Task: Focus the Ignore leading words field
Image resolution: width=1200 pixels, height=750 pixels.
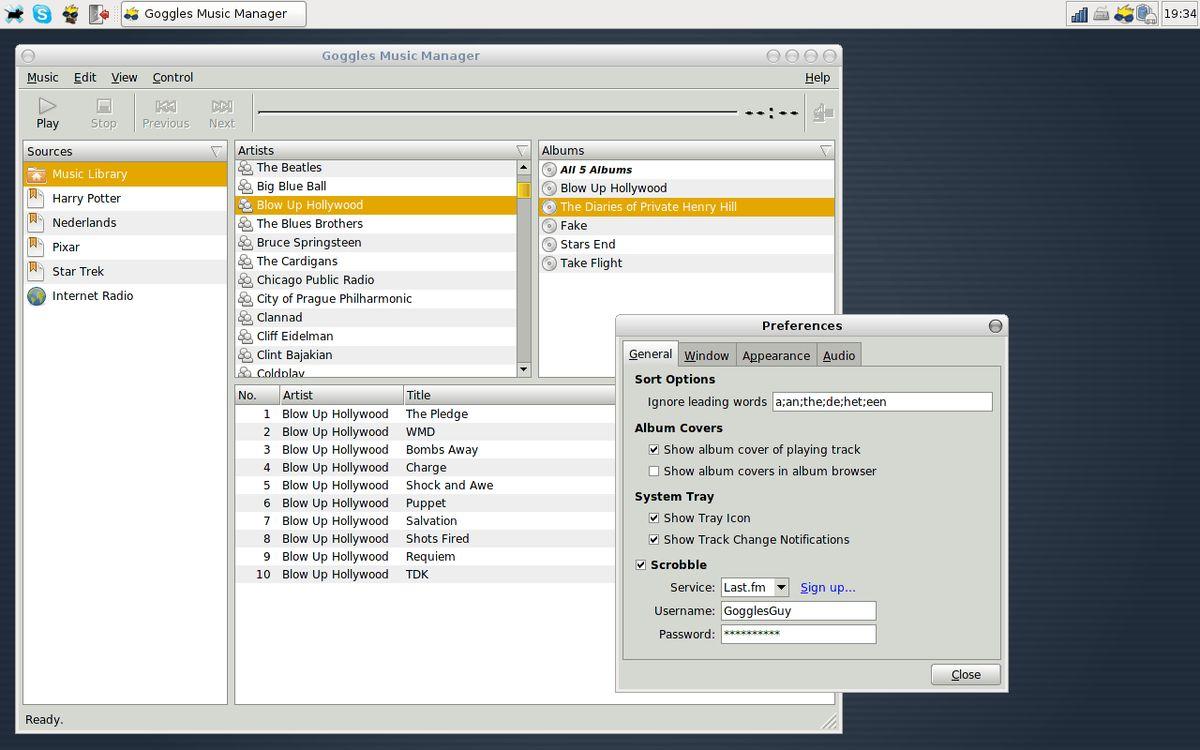Action: (x=882, y=402)
